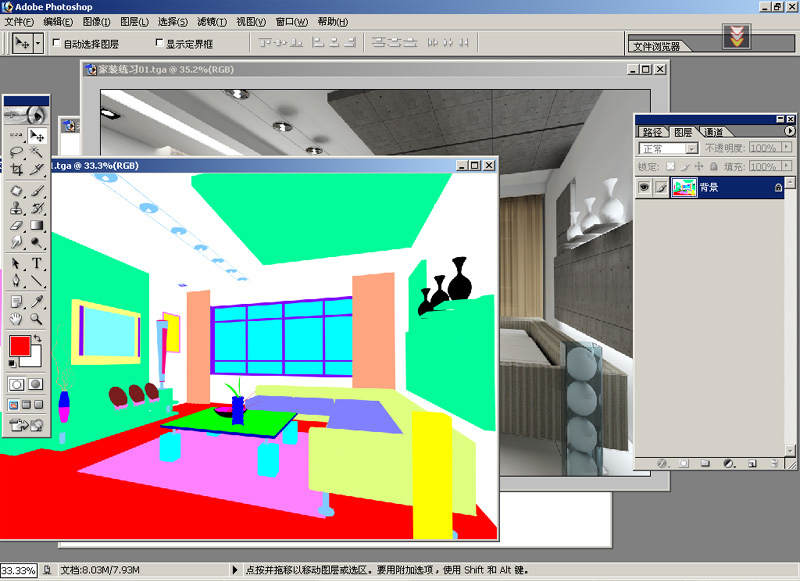Click the new layer button in Layers palette
800x581 pixels.
[752, 463]
